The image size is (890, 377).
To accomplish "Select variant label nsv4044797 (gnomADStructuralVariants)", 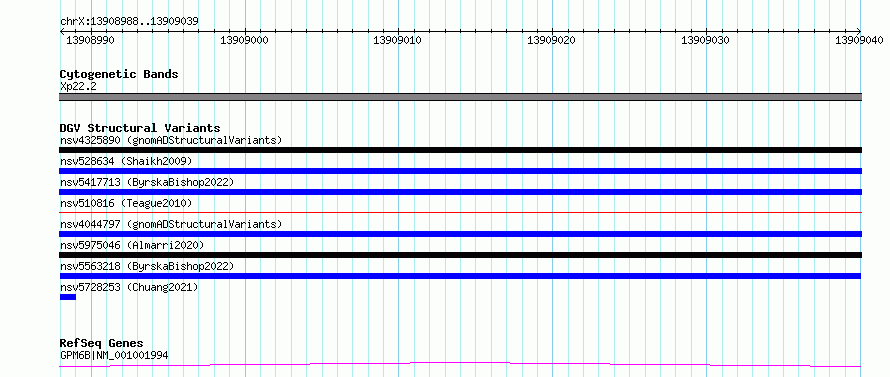I will pos(171,224).
